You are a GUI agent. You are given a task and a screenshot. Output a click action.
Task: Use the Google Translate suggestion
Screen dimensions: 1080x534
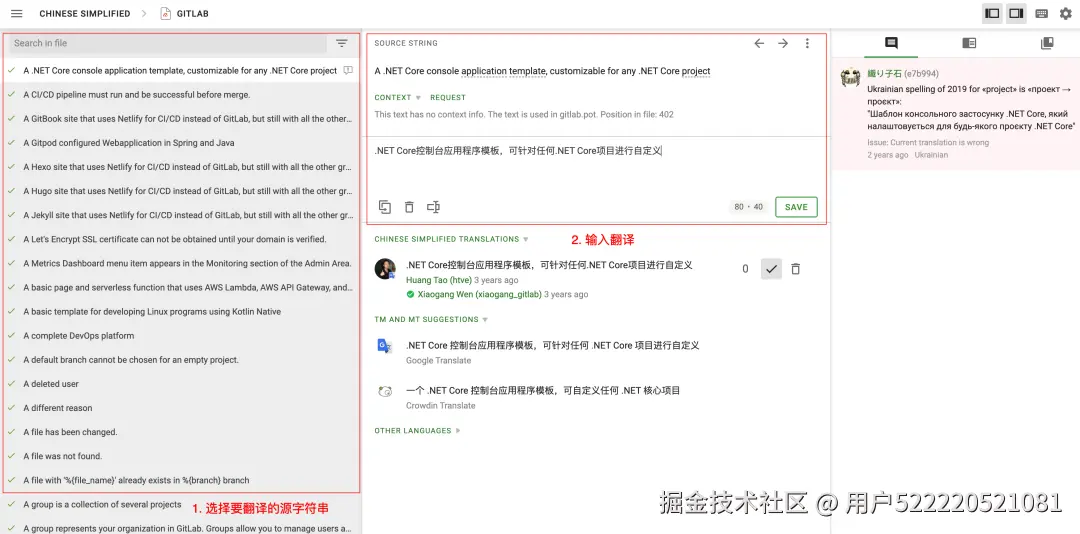[x=552, y=345]
